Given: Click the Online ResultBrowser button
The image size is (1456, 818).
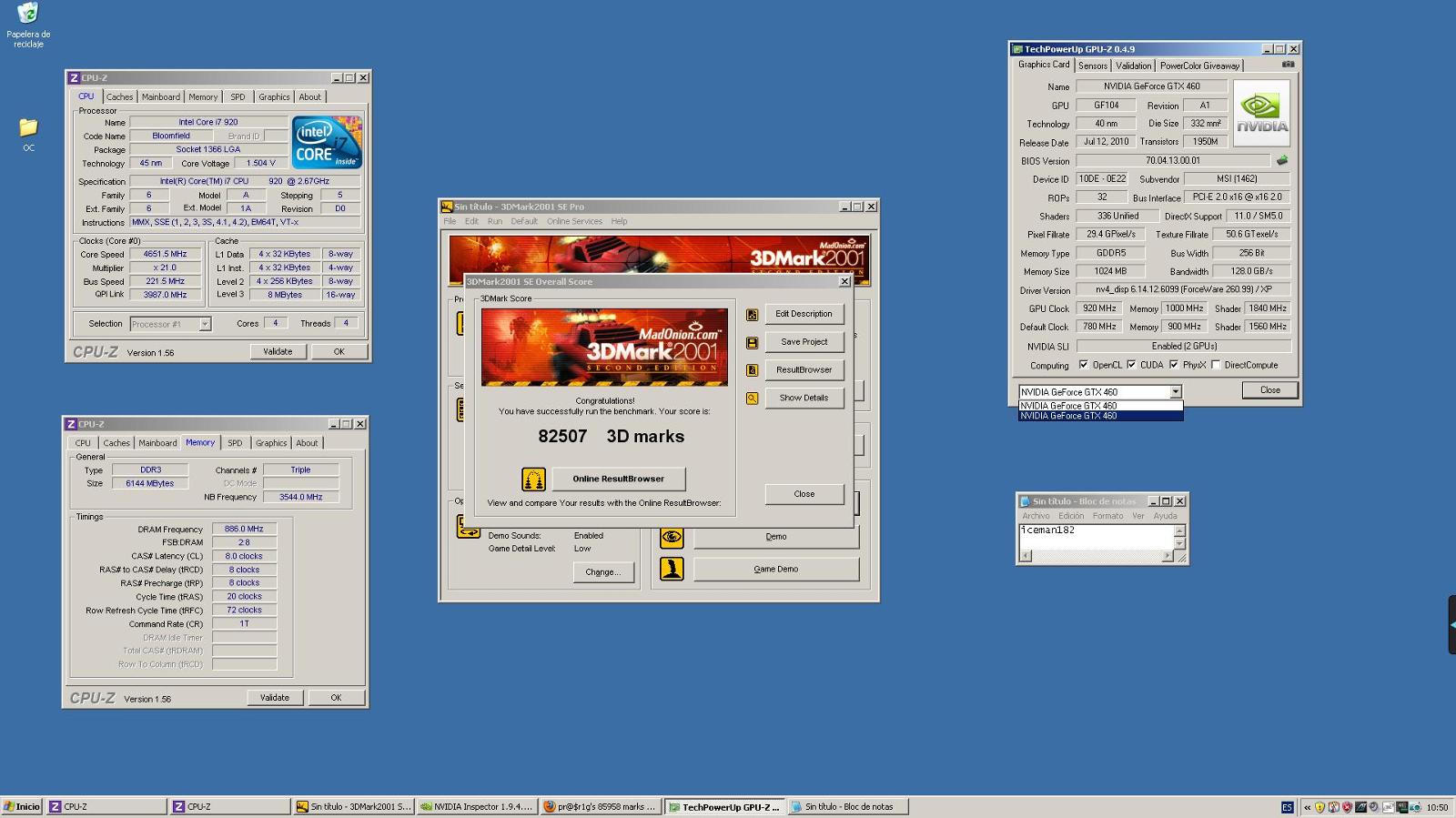Looking at the screenshot, I should pyautogui.click(x=619, y=479).
